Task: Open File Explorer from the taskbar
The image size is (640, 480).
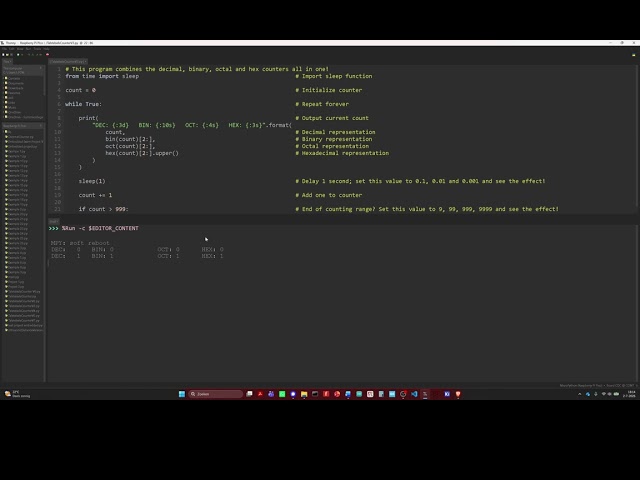Action: pos(304,394)
